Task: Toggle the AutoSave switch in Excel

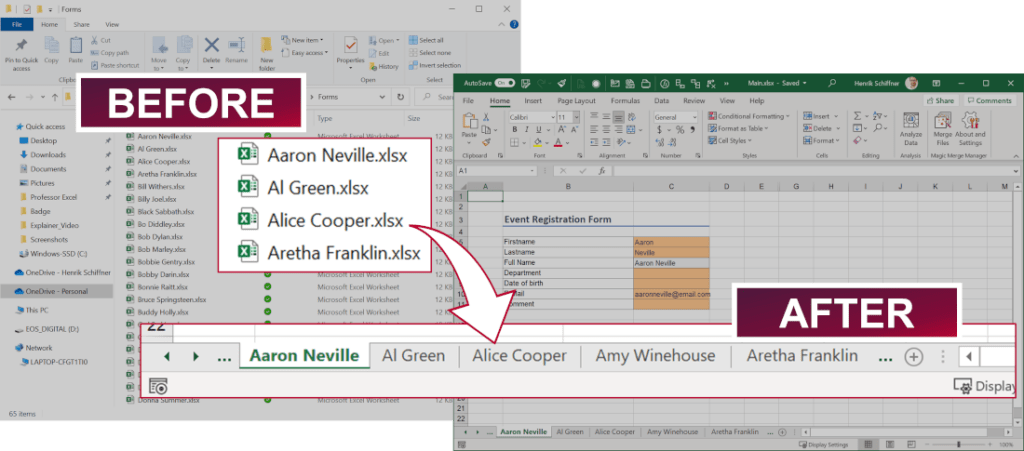Action: [505, 84]
